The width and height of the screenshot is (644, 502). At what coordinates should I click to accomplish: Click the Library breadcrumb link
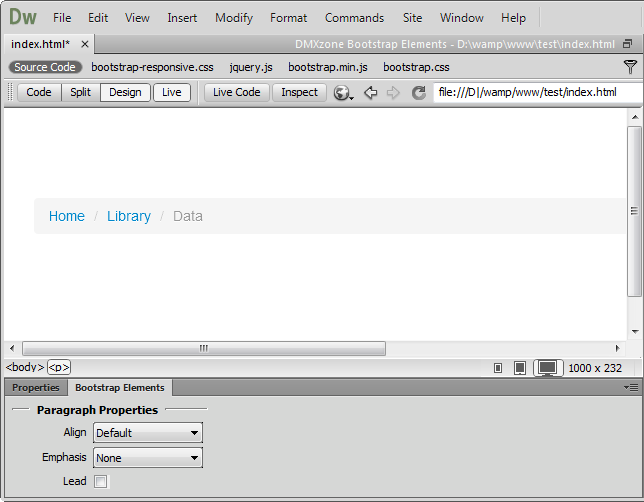[x=129, y=216]
